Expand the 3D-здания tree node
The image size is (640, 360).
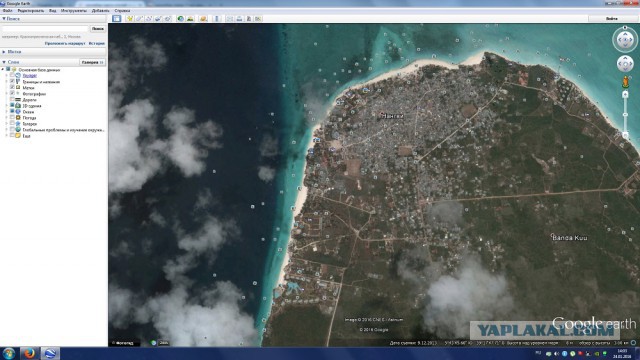click(7, 105)
